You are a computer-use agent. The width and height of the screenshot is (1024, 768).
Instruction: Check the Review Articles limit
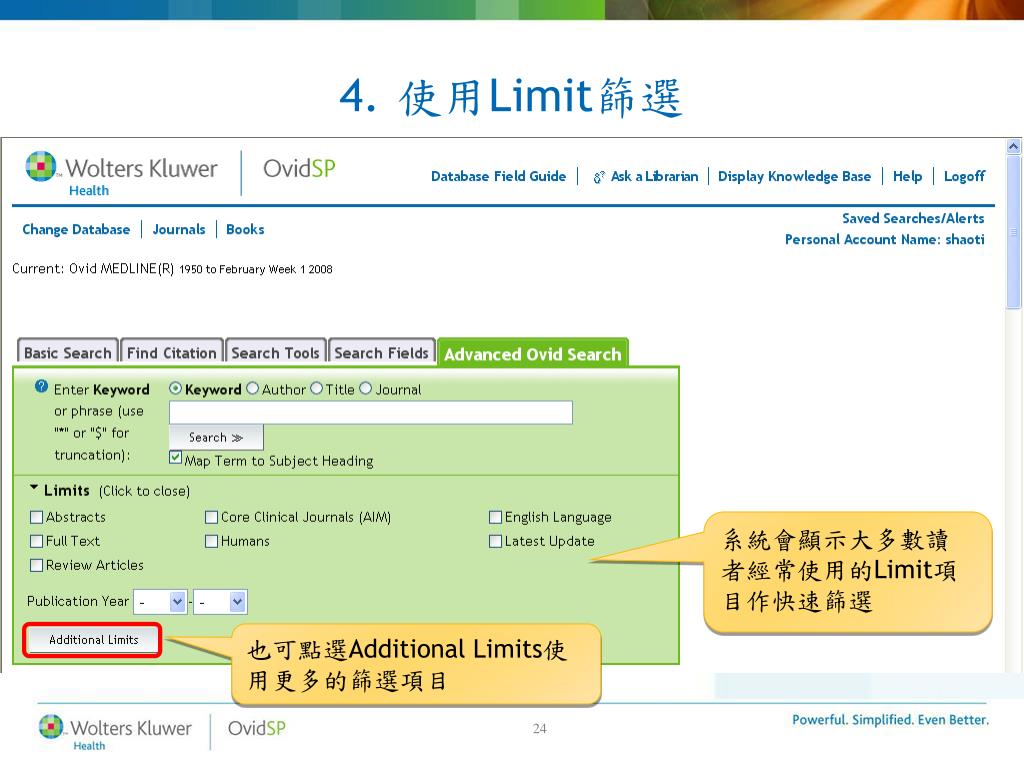37,566
